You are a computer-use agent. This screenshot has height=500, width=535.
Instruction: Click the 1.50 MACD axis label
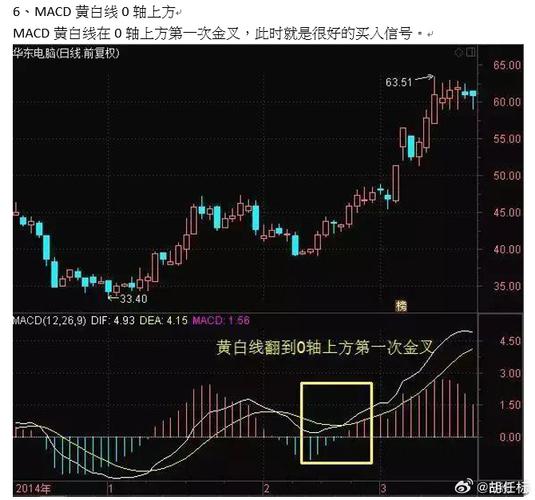point(510,405)
